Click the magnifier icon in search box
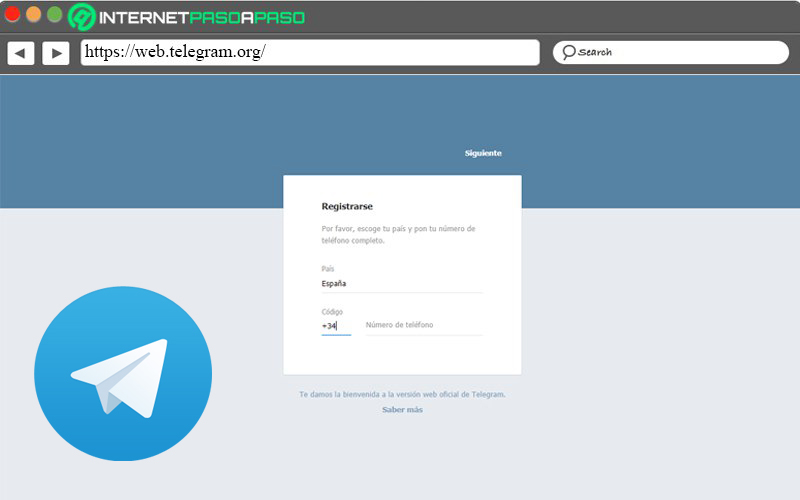The width and height of the screenshot is (800, 500). (x=569, y=52)
